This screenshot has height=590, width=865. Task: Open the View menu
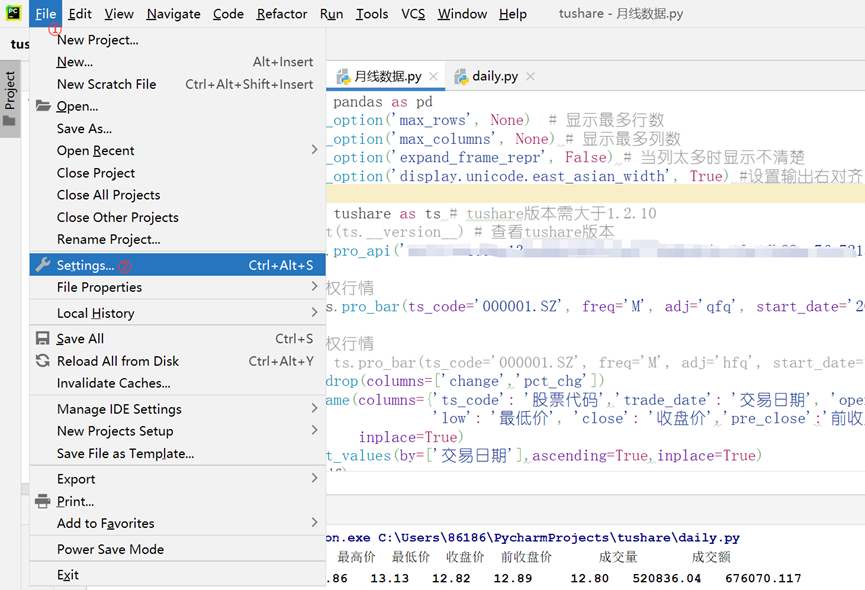[119, 14]
